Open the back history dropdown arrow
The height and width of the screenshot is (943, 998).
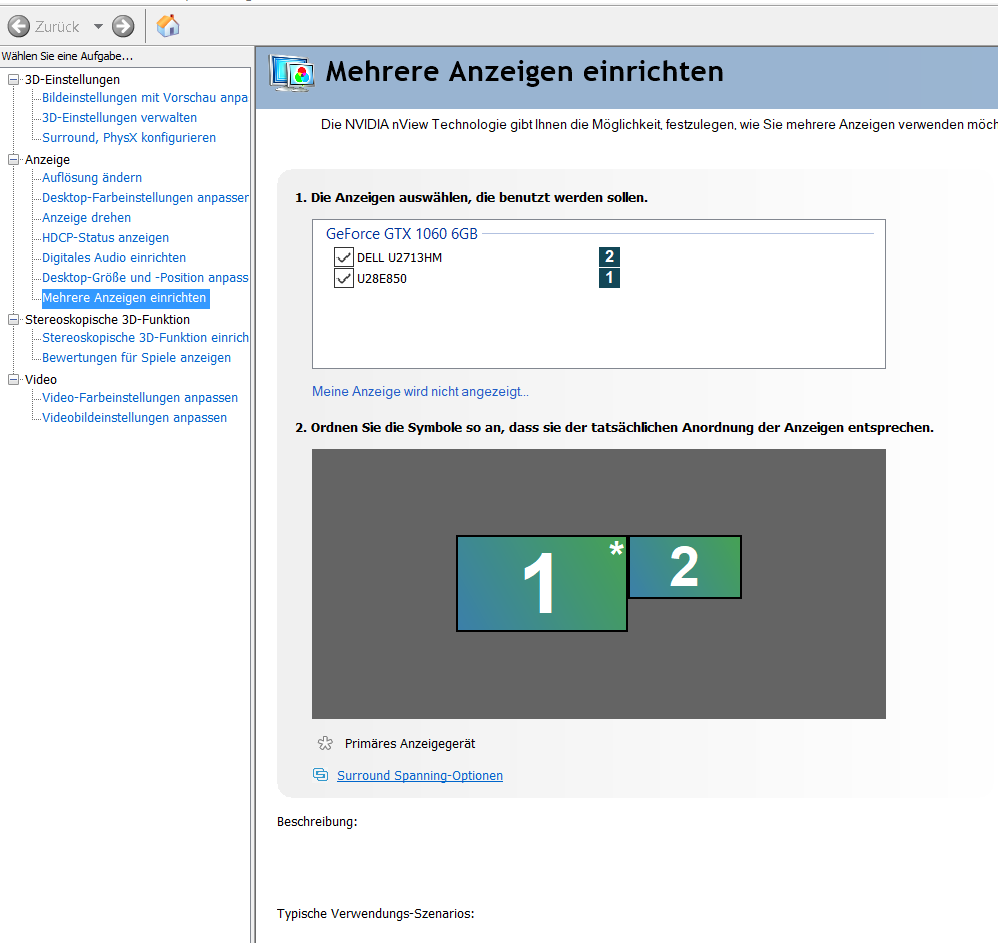tap(98, 27)
